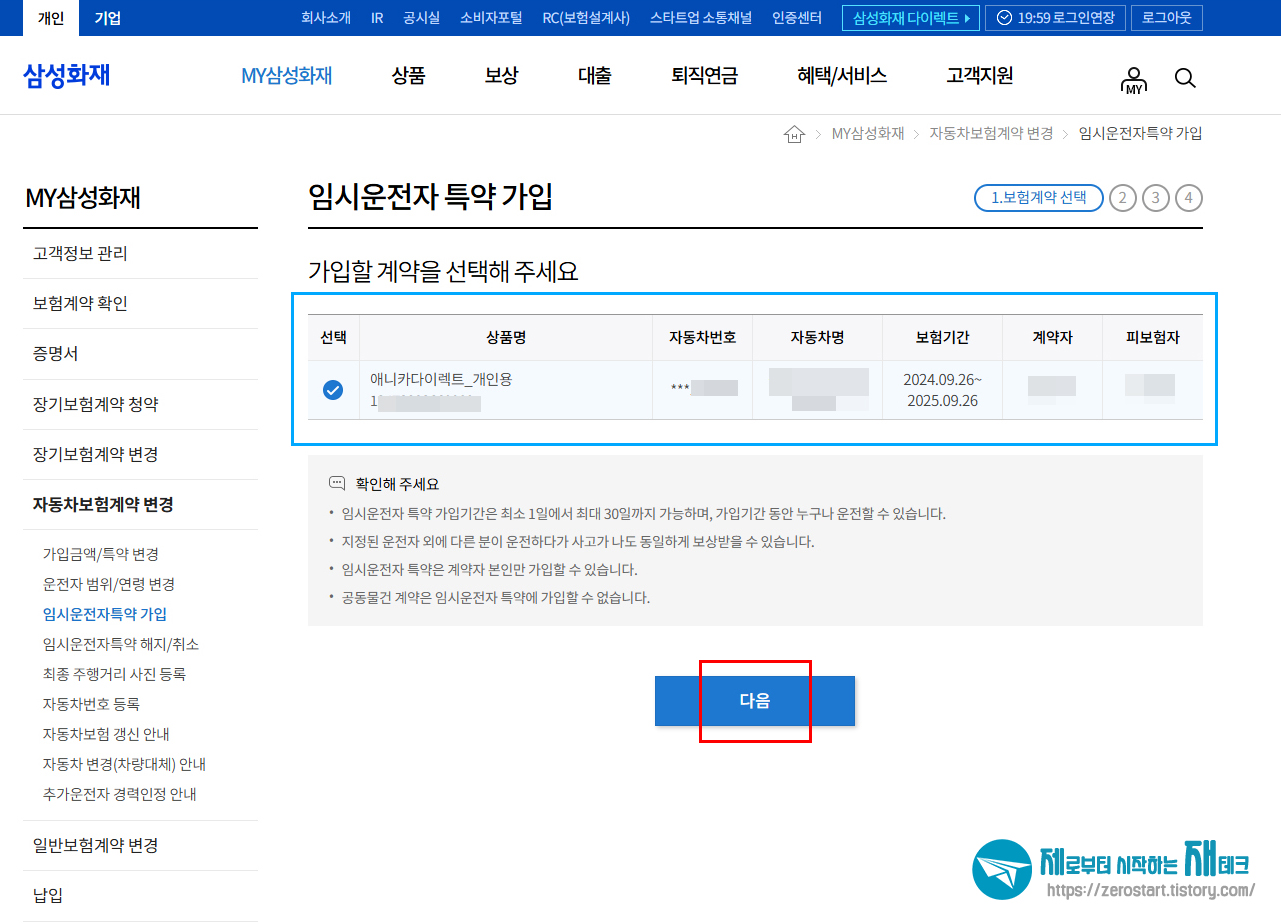The width and height of the screenshot is (1281, 924).
Task: Click the 로그아웃 button
Action: pyautogui.click(x=1166, y=18)
